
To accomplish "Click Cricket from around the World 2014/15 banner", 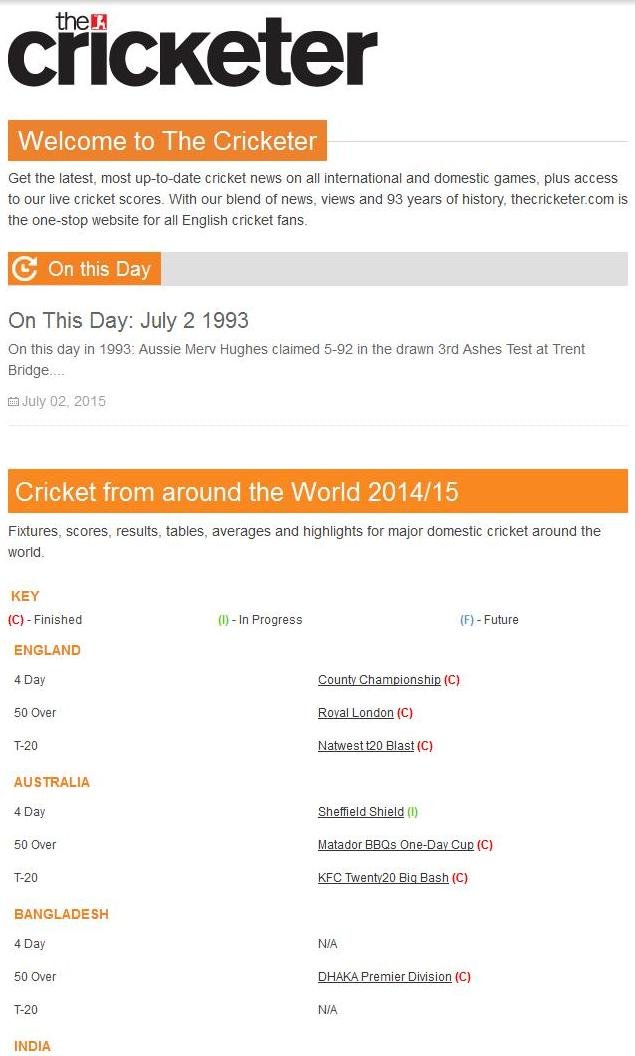I will [237, 492].
